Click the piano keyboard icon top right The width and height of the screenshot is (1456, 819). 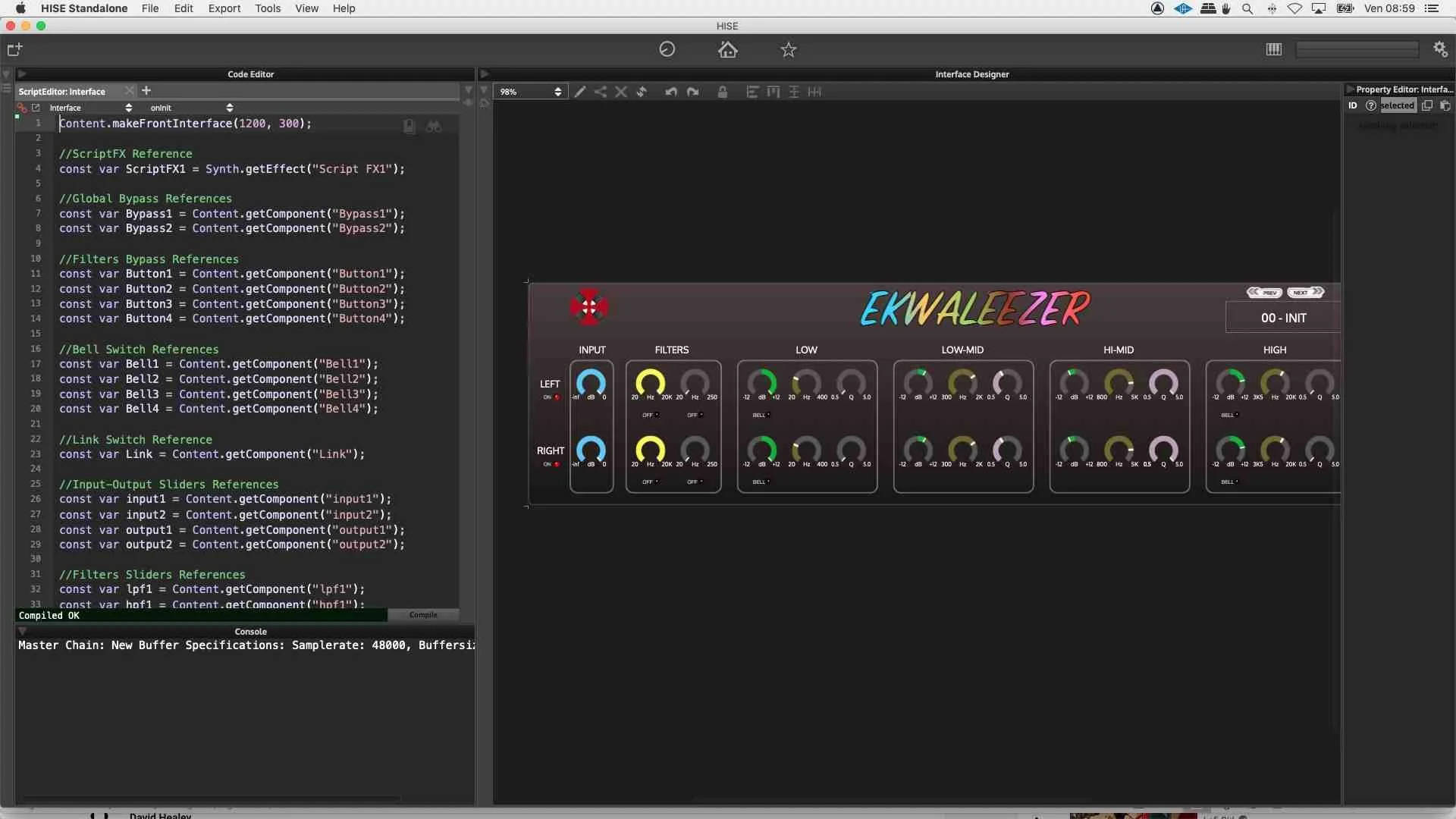pos(1274,49)
